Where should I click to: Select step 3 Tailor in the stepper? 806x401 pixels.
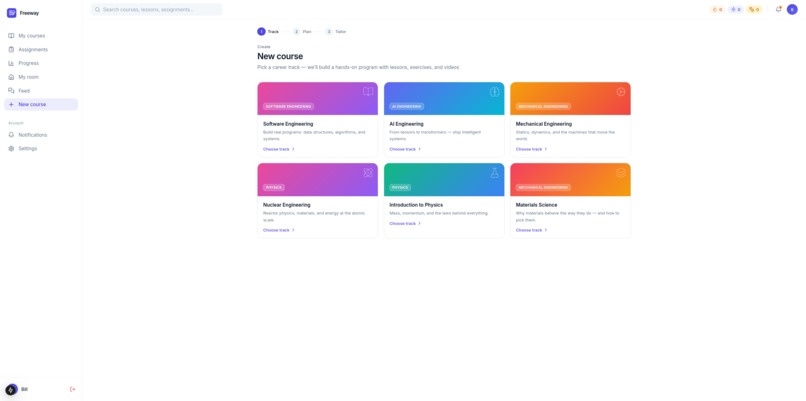tap(336, 32)
